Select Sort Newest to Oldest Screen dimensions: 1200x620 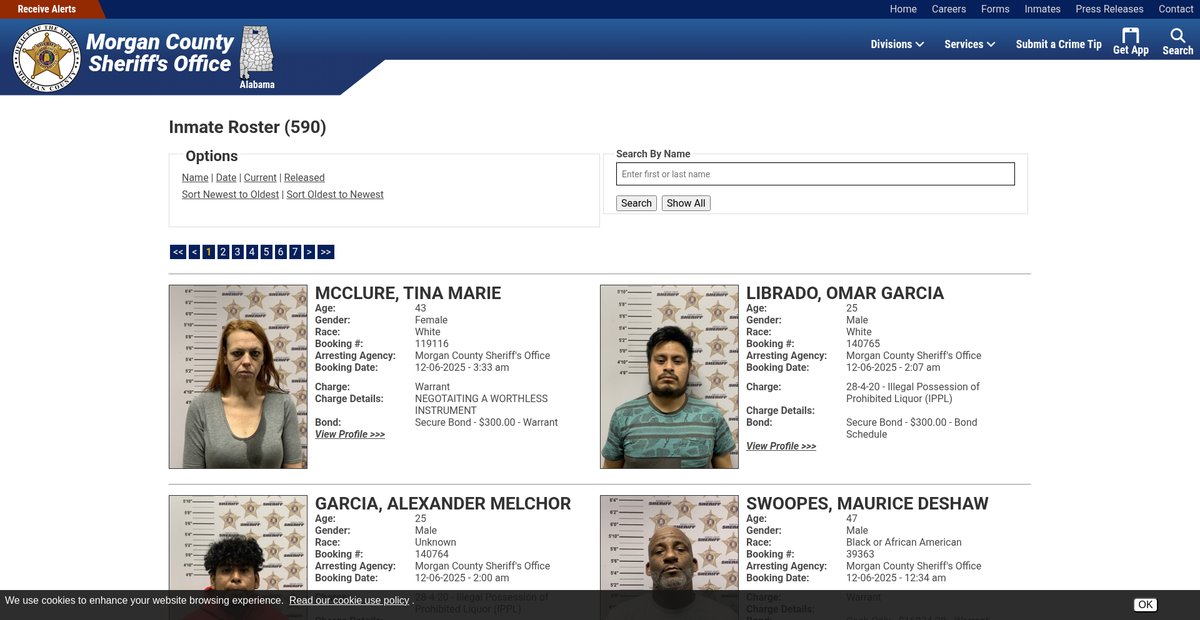click(x=230, y=195)
